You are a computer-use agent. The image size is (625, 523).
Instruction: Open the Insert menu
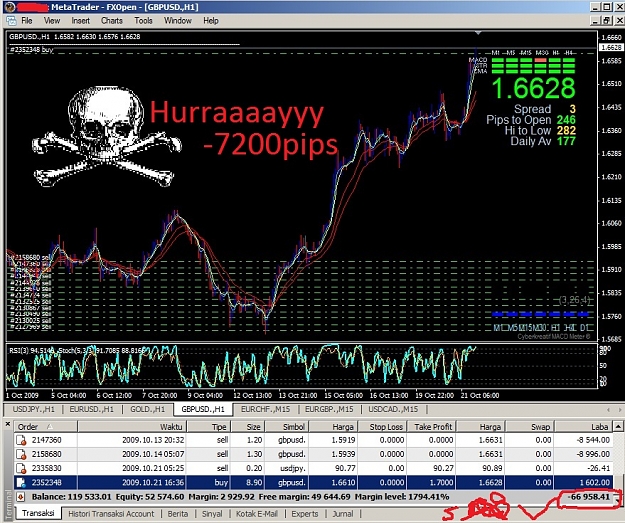click(x=81, y=20)
